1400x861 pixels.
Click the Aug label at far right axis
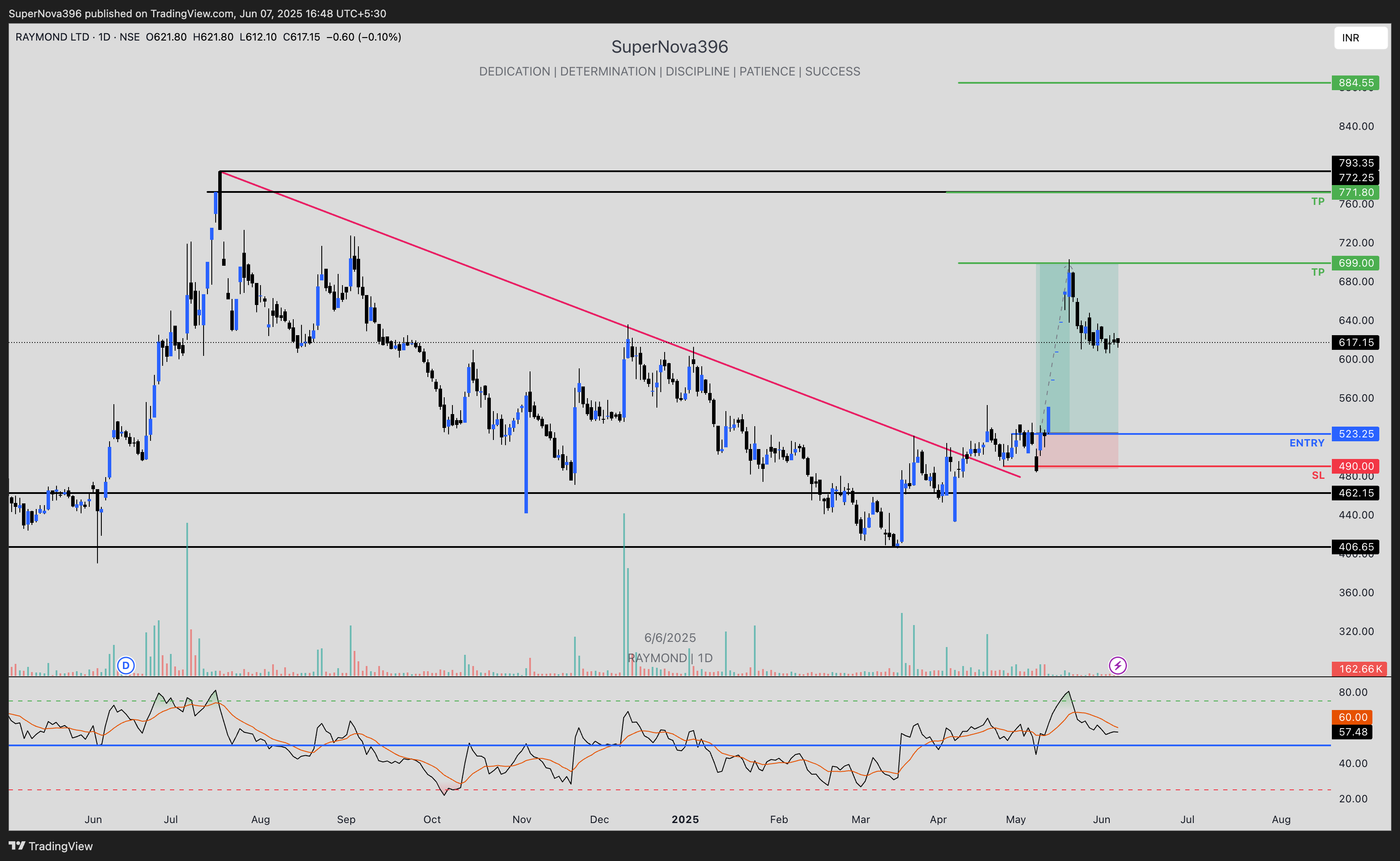pyautogui.click(x=1281, y=820)
